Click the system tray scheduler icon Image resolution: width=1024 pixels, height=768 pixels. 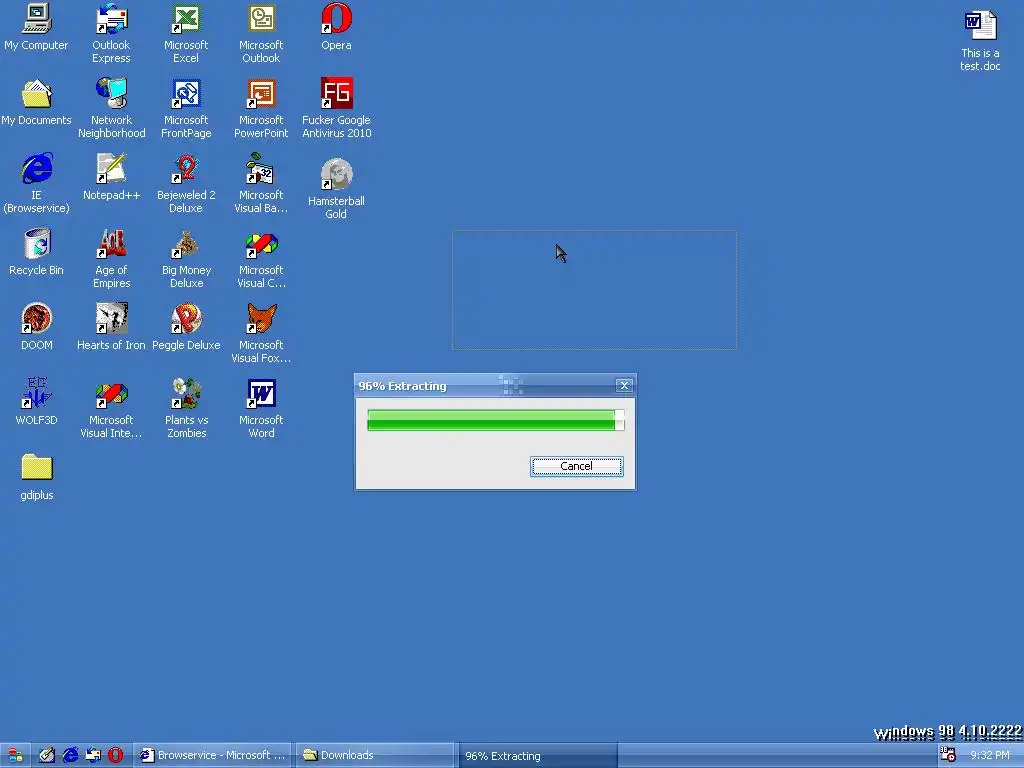tap(948, 755)
